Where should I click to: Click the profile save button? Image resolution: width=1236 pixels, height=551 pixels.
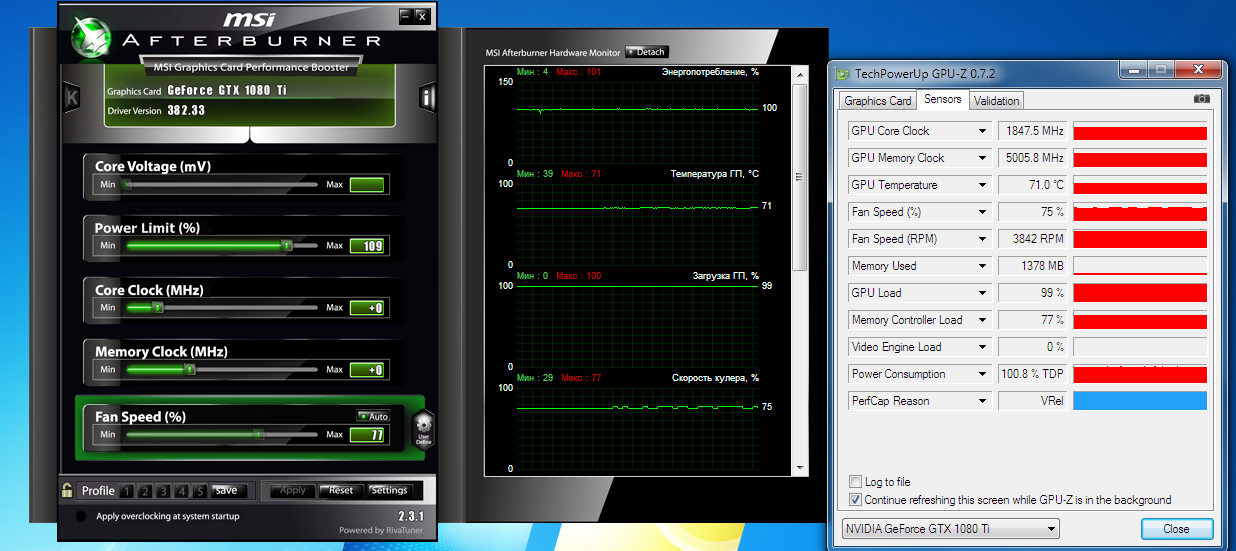pos(227,491)
